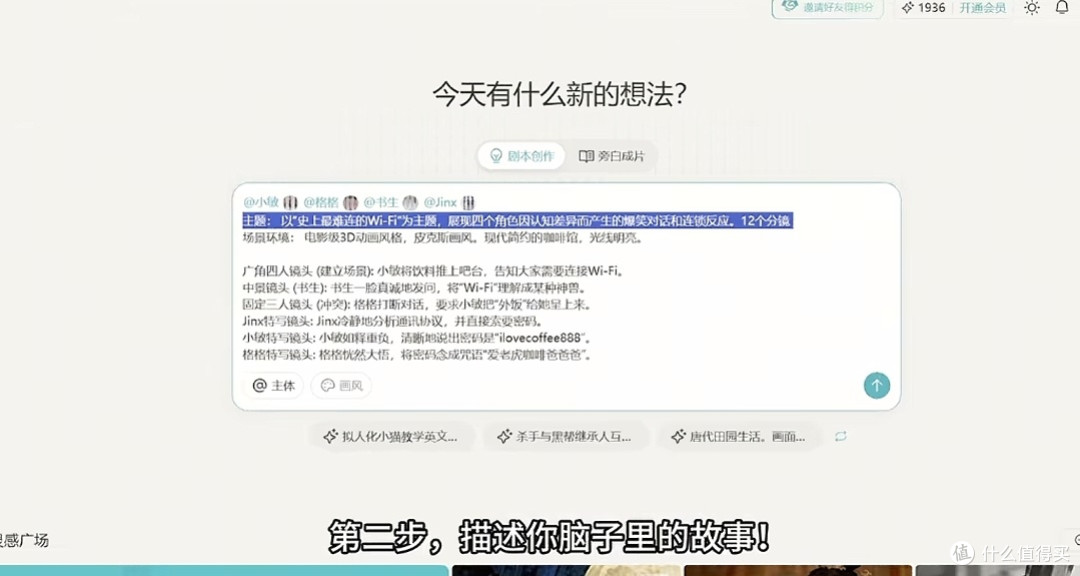Screen dimensions: 1080x576
Task: Open the 灵感广场 section heading
Action: 24,540
